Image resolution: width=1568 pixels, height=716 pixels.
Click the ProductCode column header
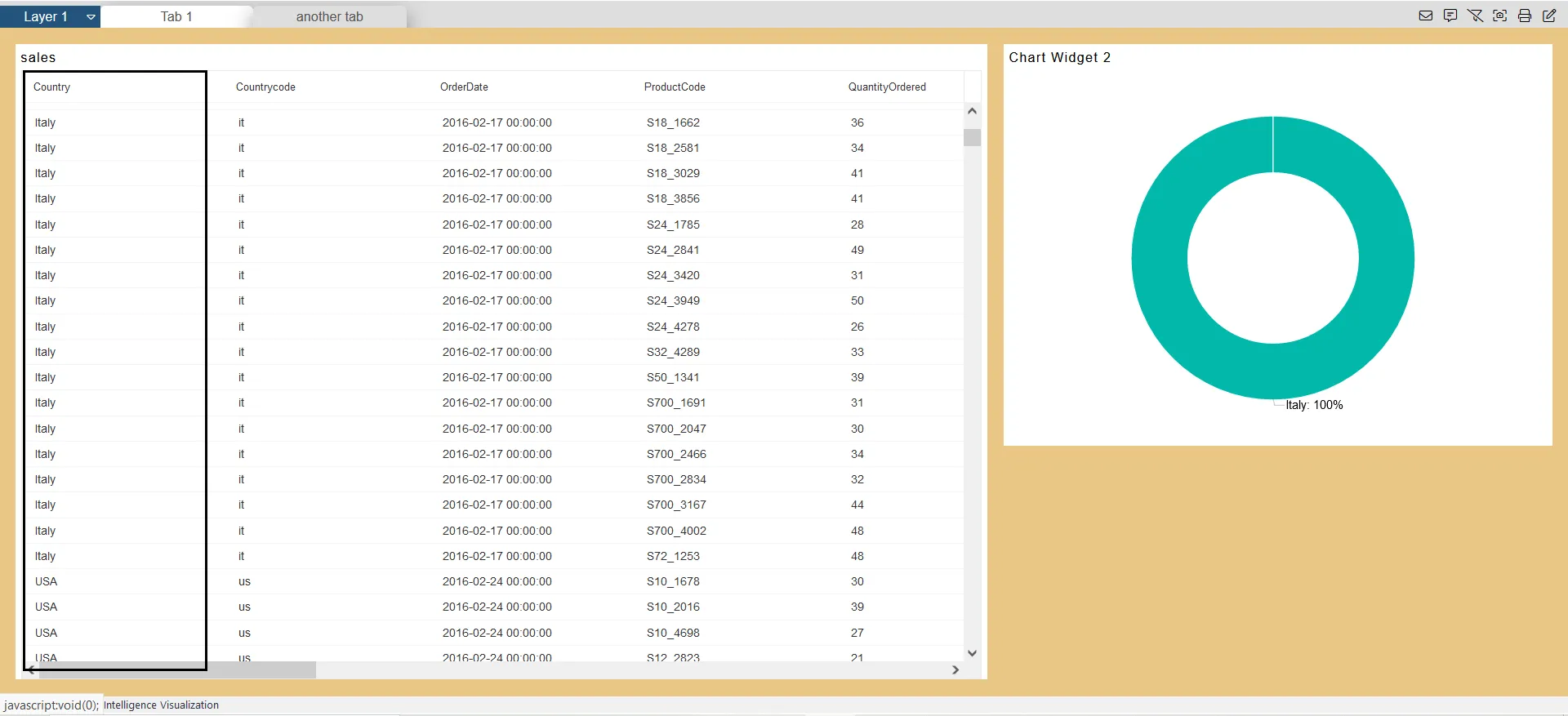click(x=675, y=87)
